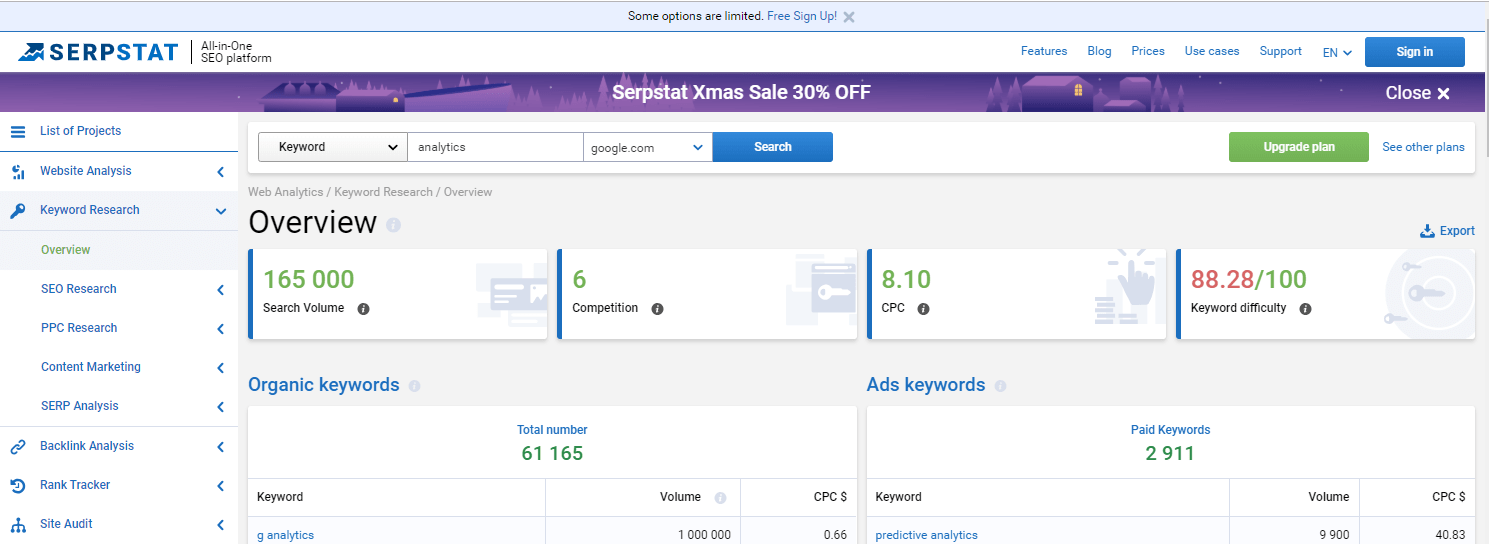
Task: Expand Website Analysis section chevron
Action: point(220,172)
